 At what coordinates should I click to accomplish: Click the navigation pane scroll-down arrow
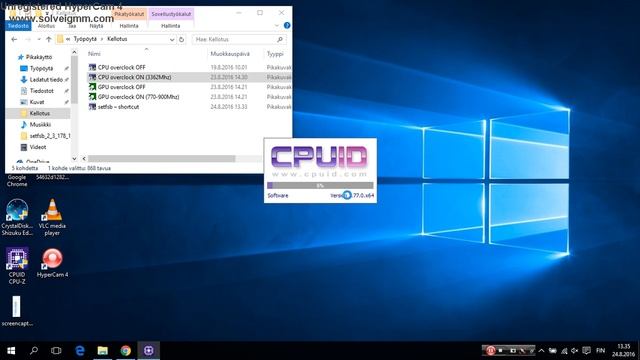74,158
